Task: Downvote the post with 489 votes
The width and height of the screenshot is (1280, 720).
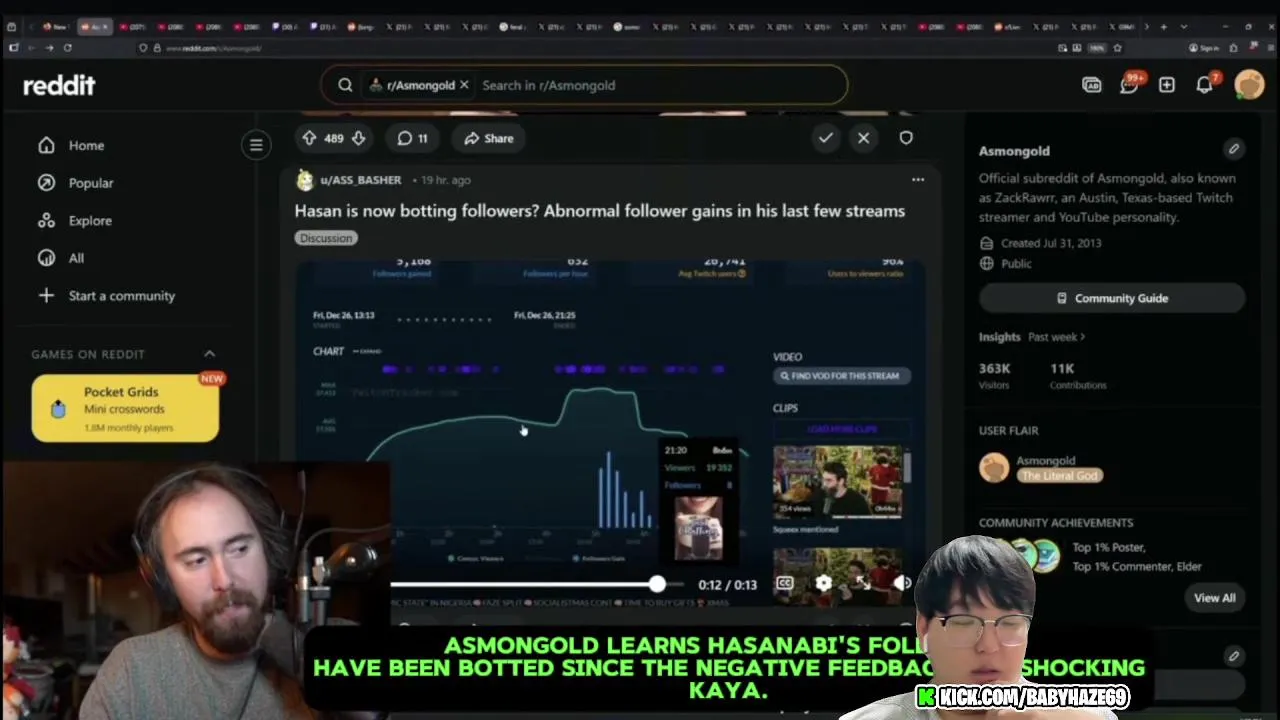Action: click(x=358, y=138)
